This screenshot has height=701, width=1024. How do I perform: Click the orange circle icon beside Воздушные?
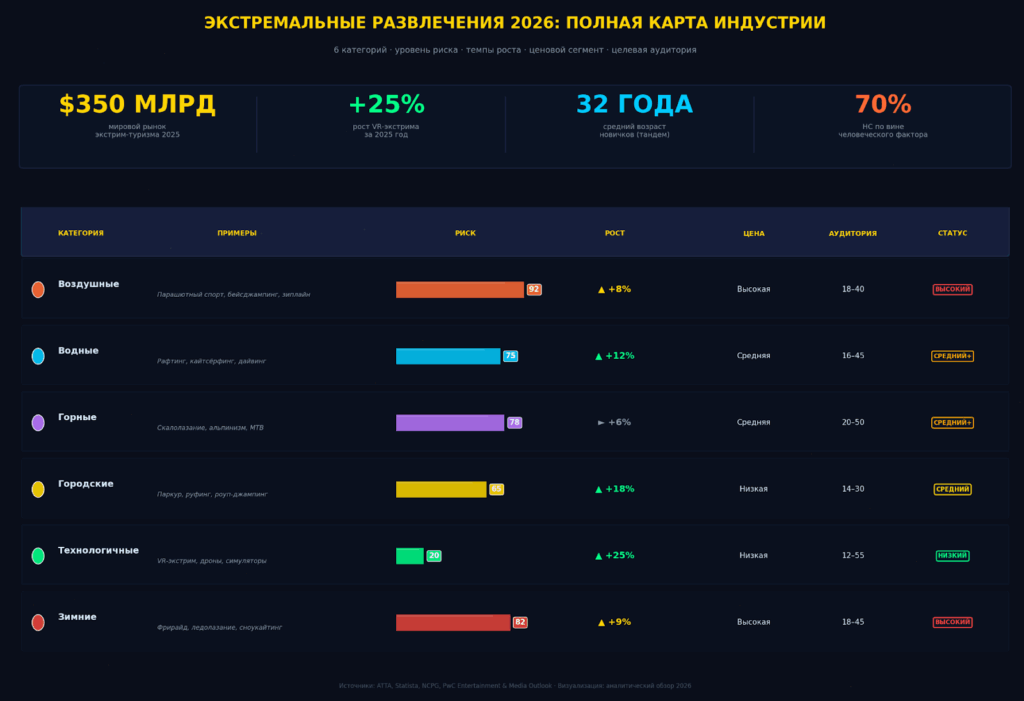38,290
